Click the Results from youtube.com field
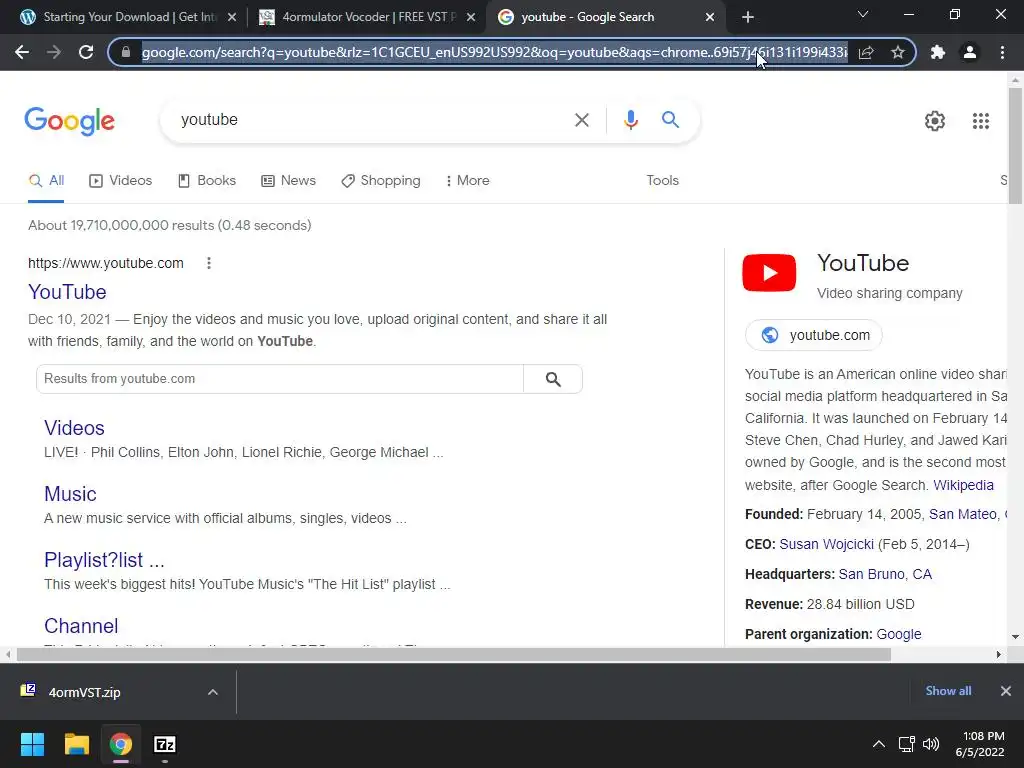This screenshot has height=768, width=1024. [x=280, y=379]
